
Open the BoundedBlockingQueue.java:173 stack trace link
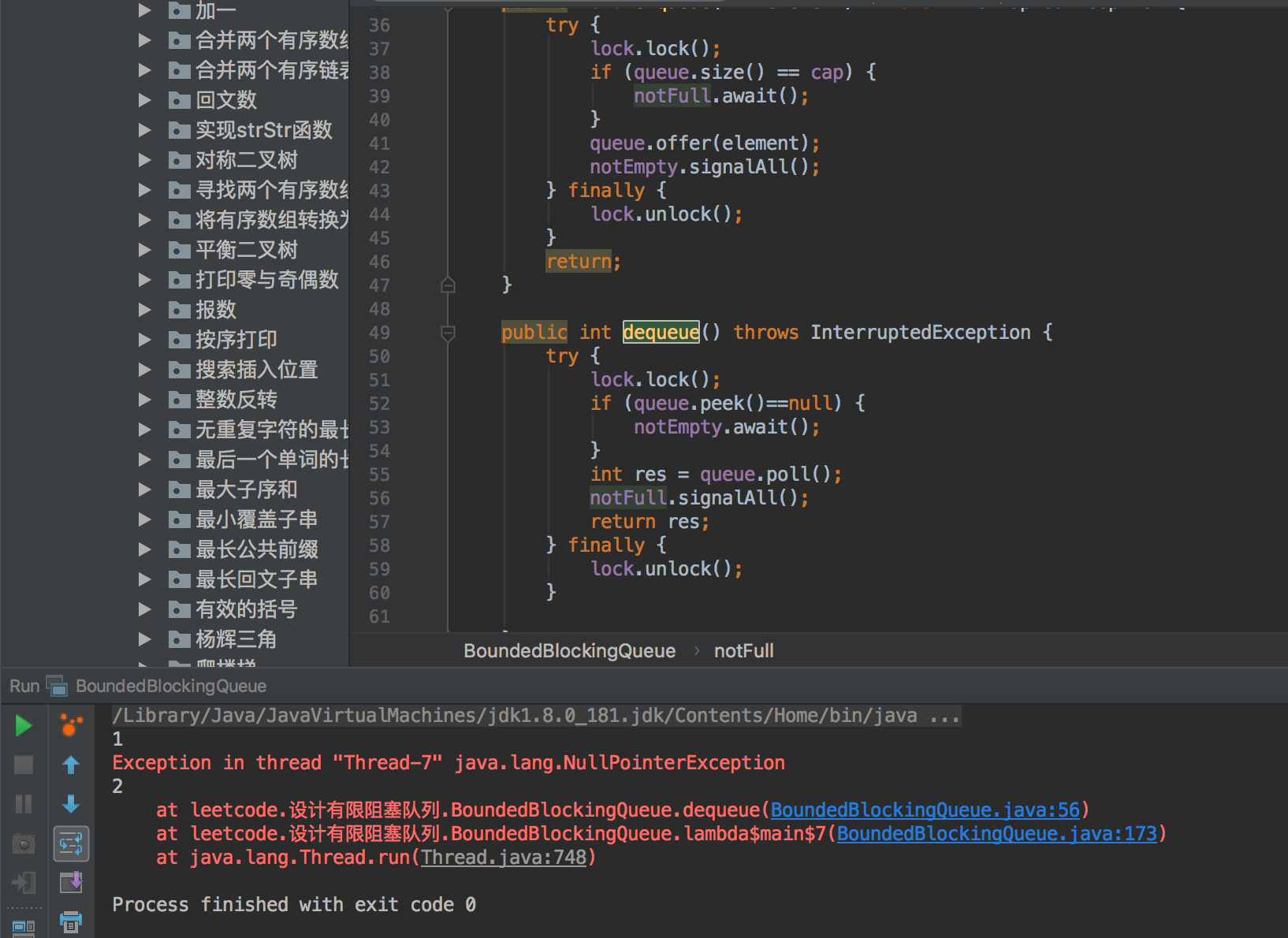click(996, 834)
